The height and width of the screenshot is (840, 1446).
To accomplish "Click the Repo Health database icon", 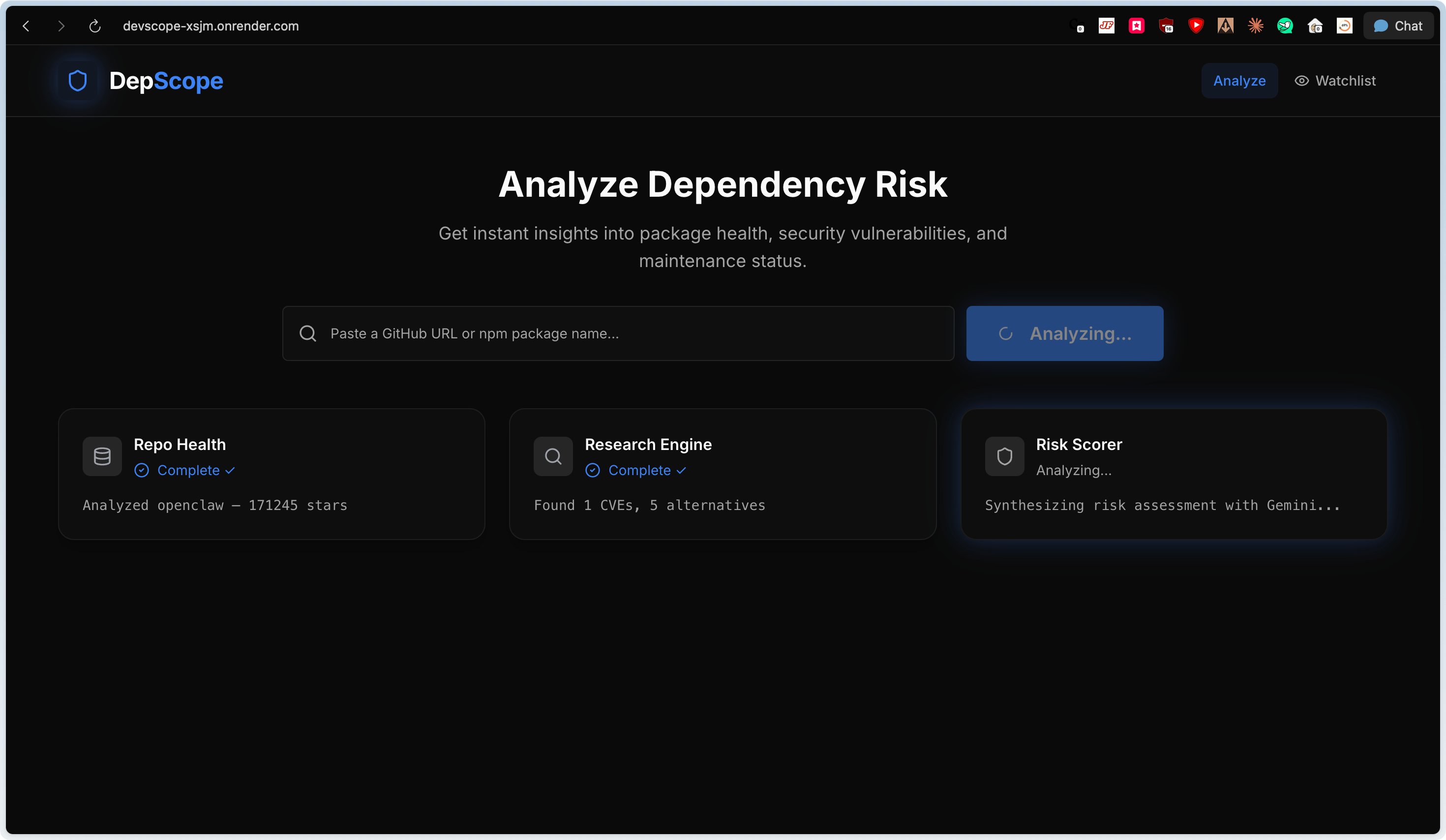I will click(x=102, y=457).
